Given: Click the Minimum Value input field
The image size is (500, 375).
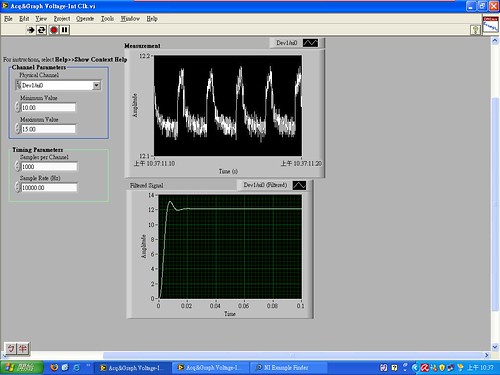Looking at the screenshot, I should pos(48,107).
